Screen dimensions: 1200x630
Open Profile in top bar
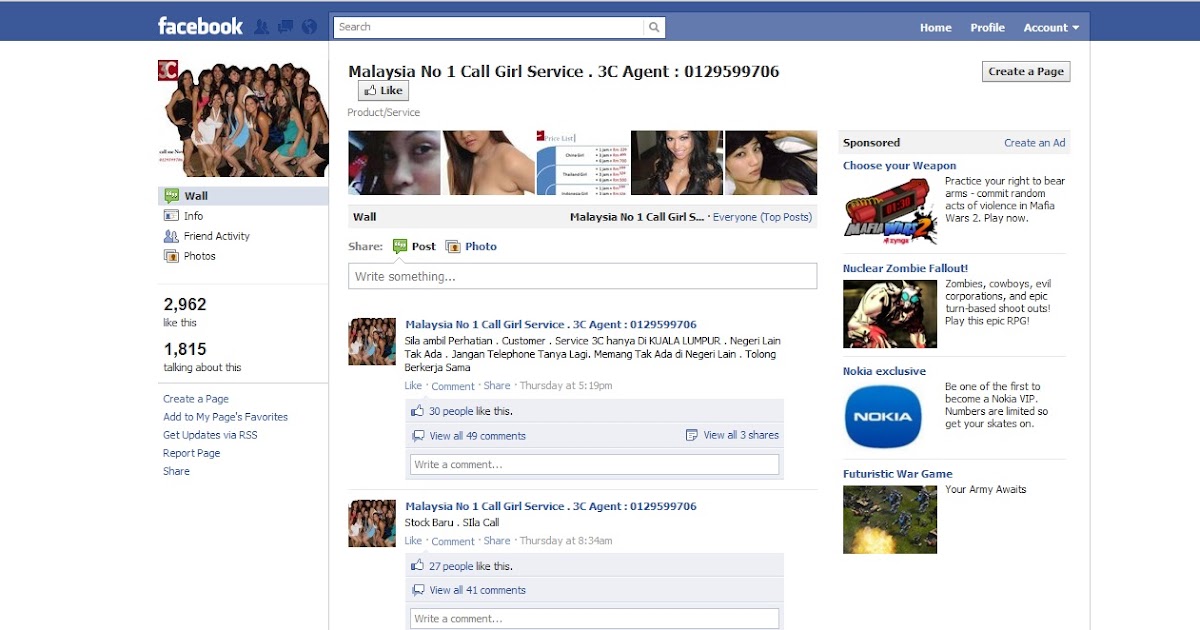tap(987, 28)
